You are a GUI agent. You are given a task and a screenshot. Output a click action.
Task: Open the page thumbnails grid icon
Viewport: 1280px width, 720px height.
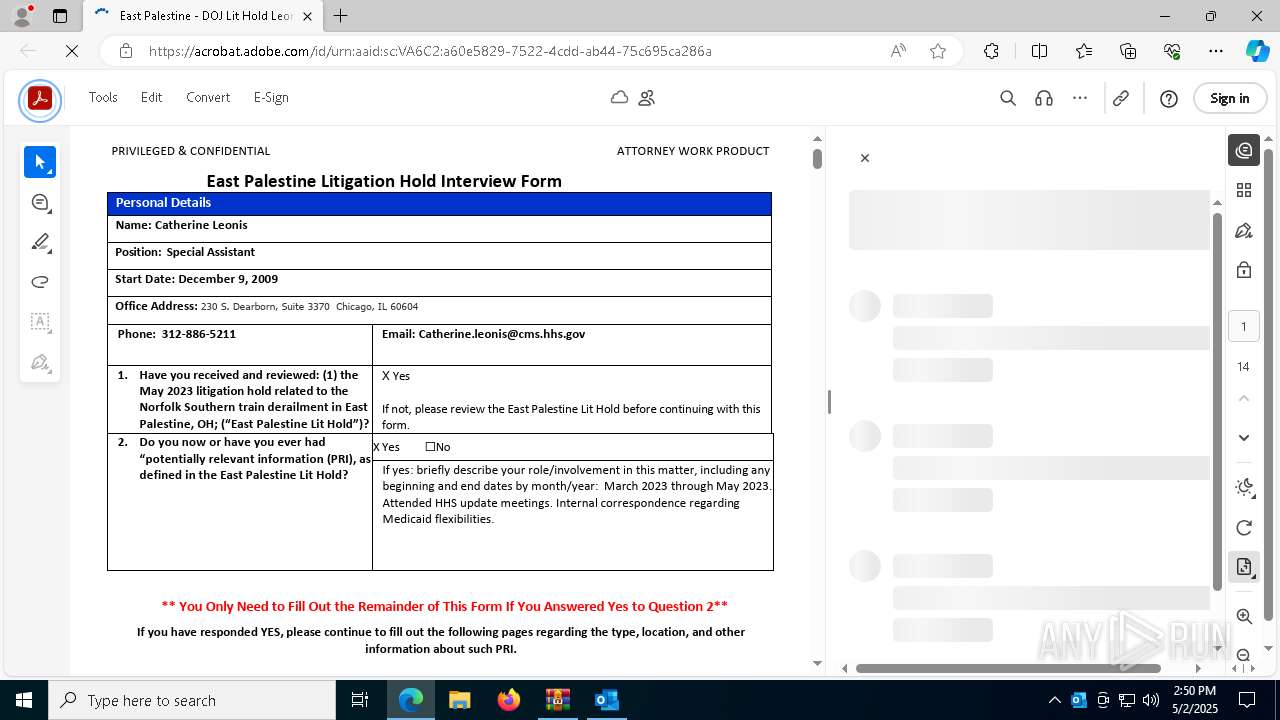[1244, 190]
